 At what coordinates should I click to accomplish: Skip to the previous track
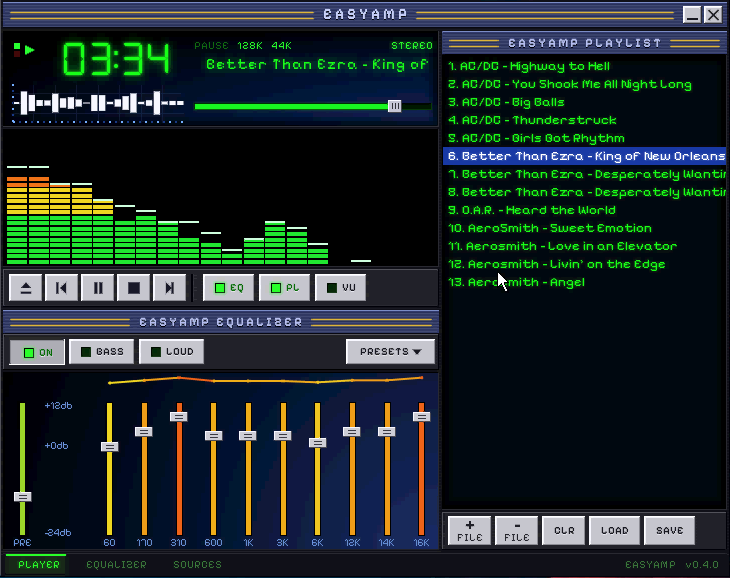(61, 288)
